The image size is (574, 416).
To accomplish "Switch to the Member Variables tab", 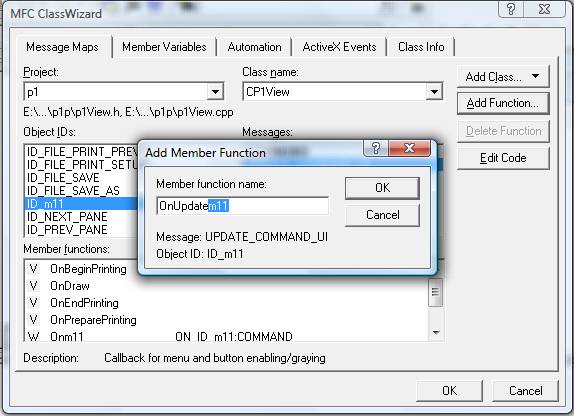I will (164, 47).
